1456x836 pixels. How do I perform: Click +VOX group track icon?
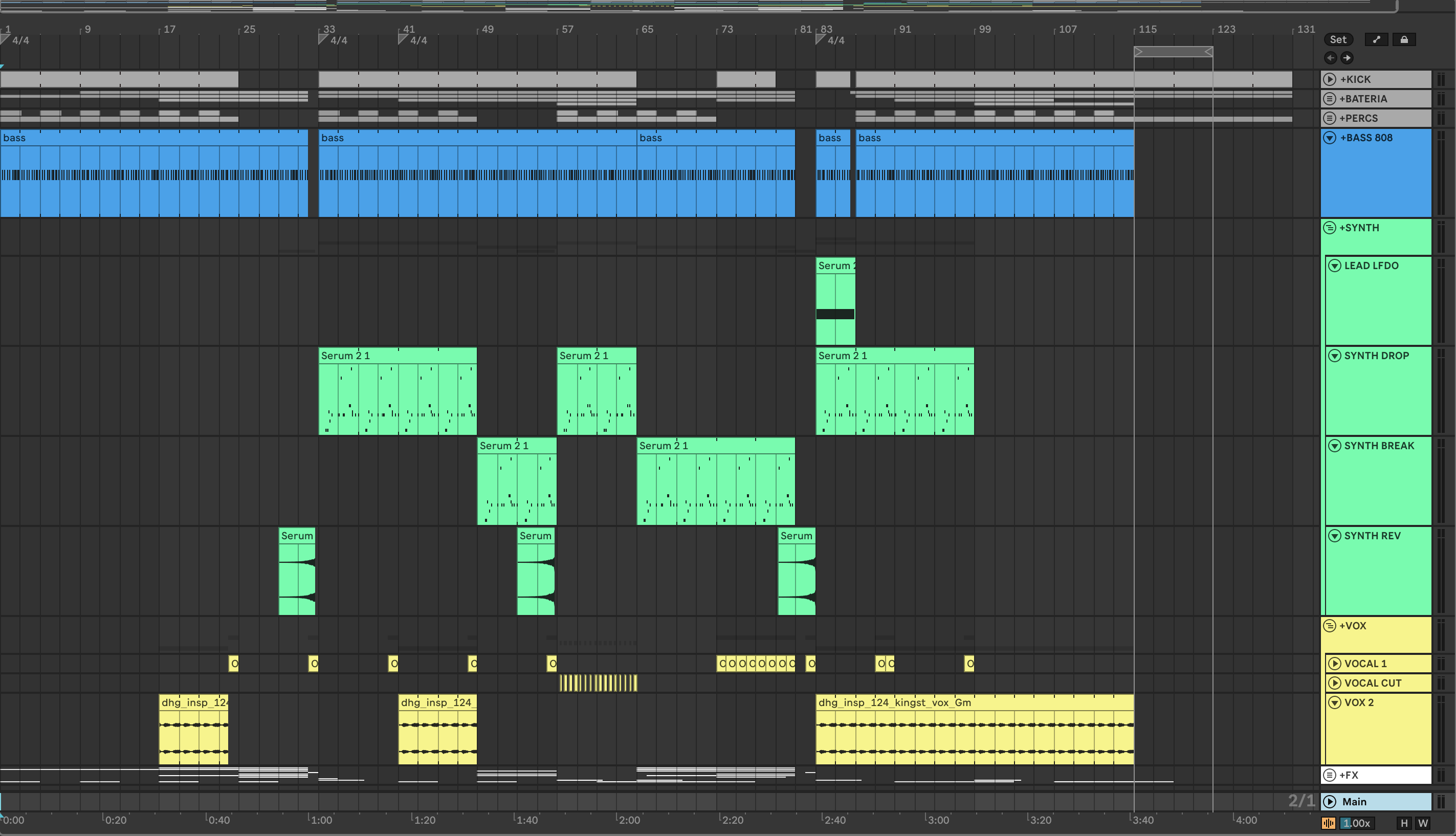pyautogui.click(x=1329, y=626)
